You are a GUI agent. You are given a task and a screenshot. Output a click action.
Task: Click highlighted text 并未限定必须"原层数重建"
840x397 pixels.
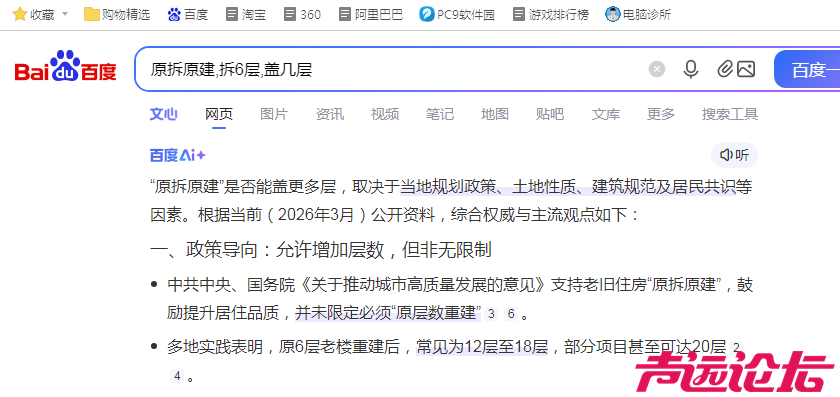click(388, 314)
